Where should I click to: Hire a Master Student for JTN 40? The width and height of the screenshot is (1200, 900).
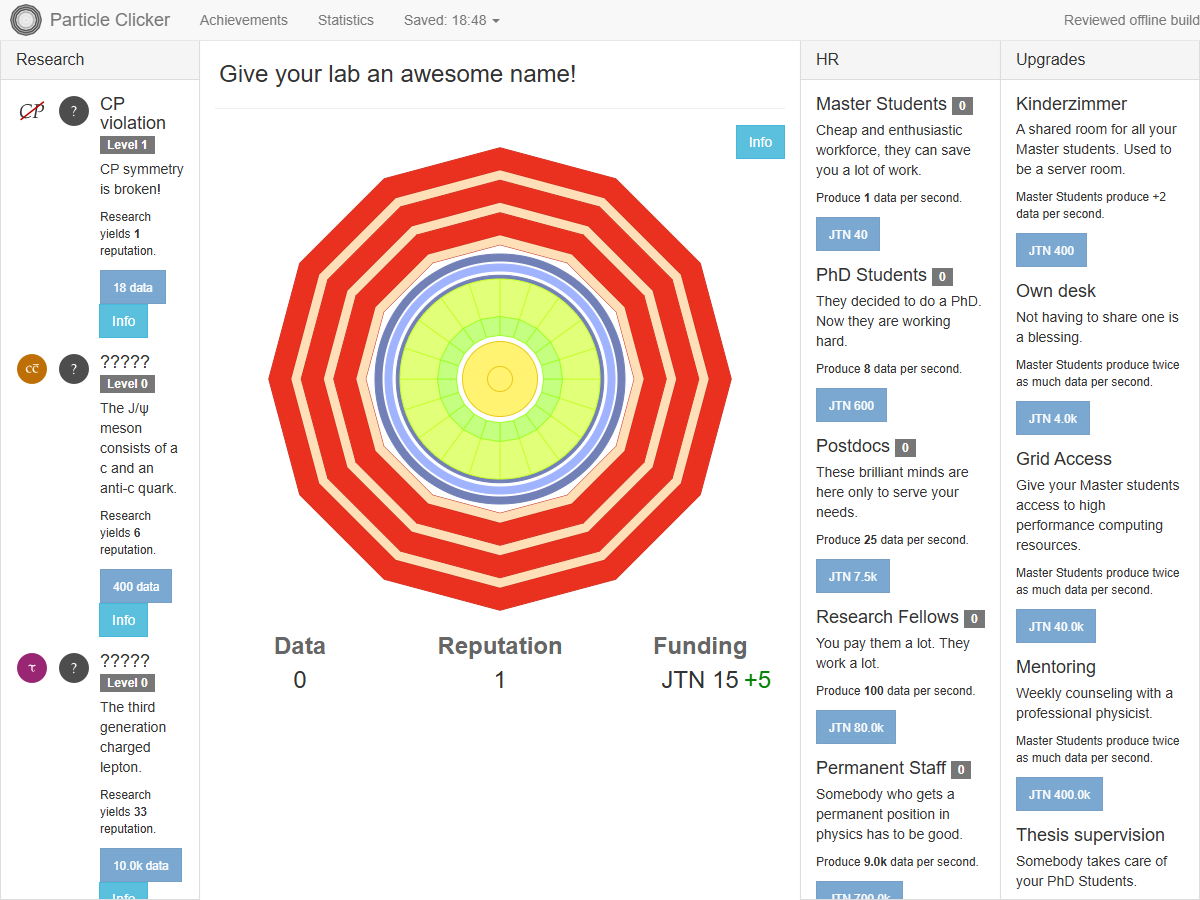(848, 234)
